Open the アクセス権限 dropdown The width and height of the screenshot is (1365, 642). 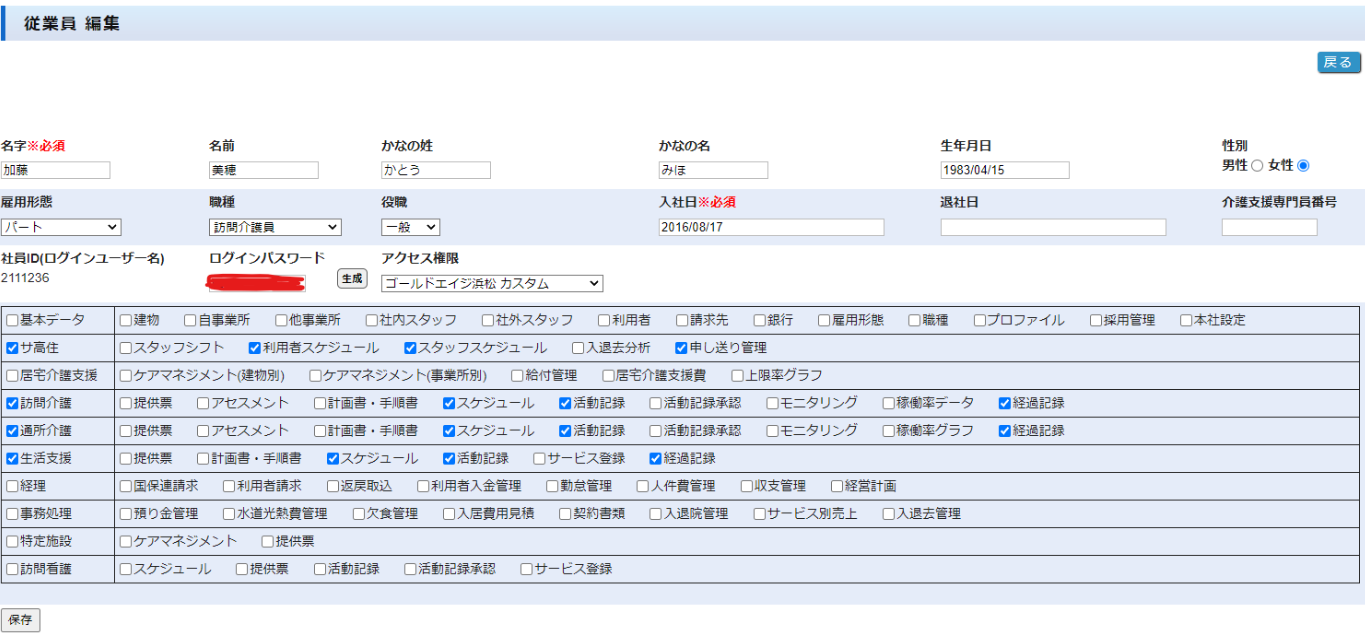tap(492, 284)
